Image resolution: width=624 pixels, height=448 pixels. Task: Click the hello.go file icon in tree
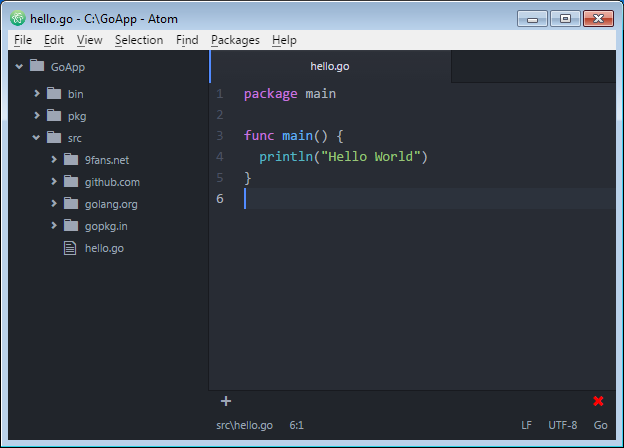point(70,248)
